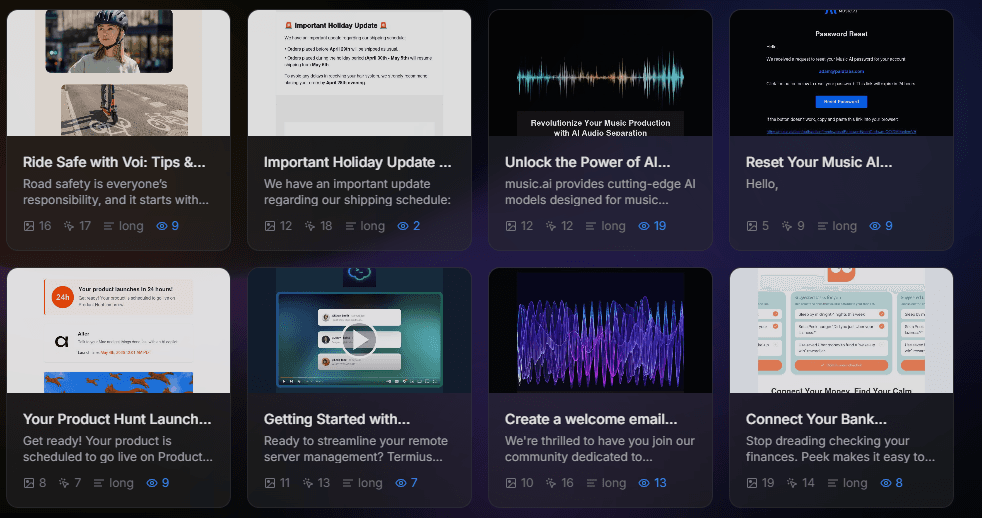Click the image count icon on Ride Safe card
Viewport: 982px width, 518px height.
coord(29,226)
